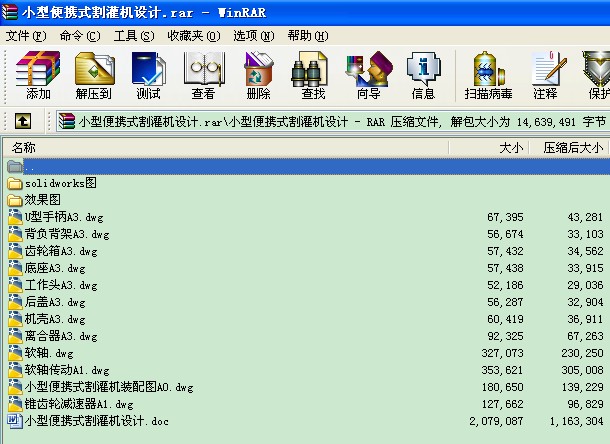Sort by the 大小 column header
The width and height of the screenshot is (610, 444).
pos(510,148)
